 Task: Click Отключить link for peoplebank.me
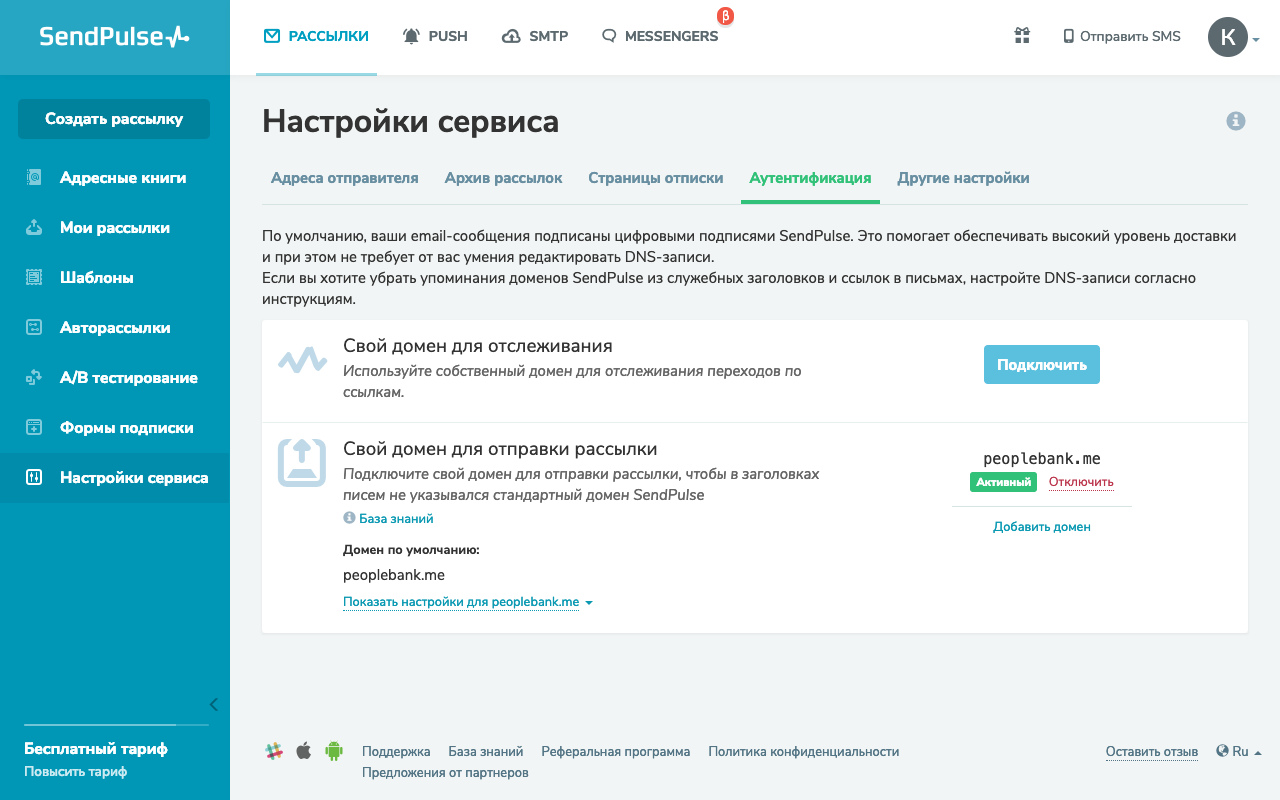click(1081, 482)
